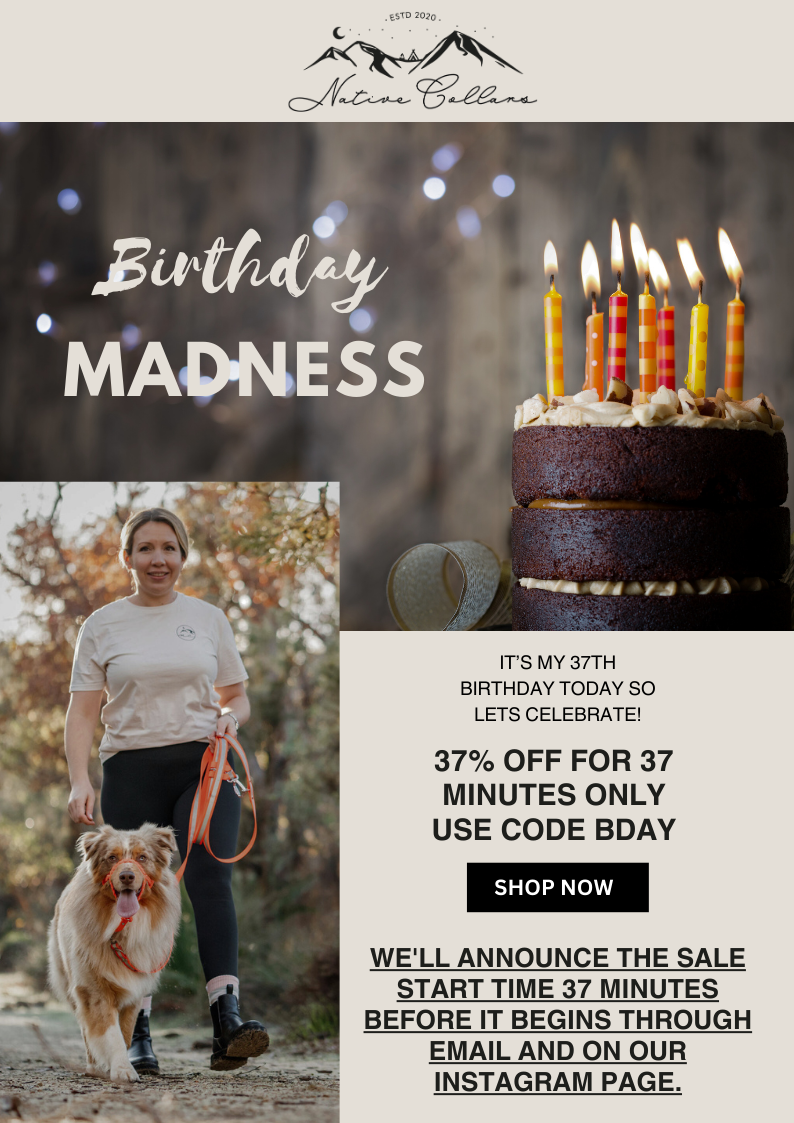Click the chocolate birthday cake image
This screenshot has width=794, height=1123.
point(650,428)
